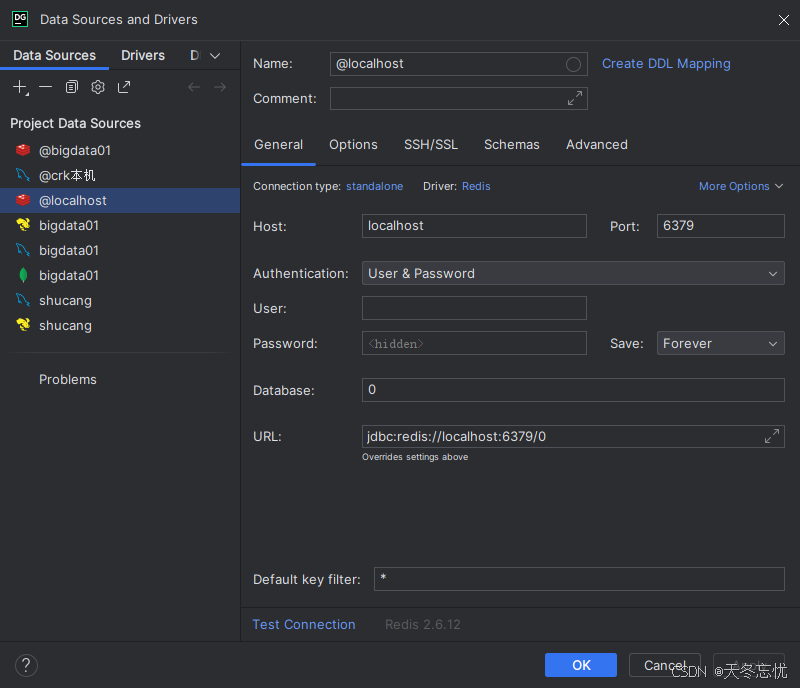
Task: Select shucang Hive data source
Action: [120, 326]
